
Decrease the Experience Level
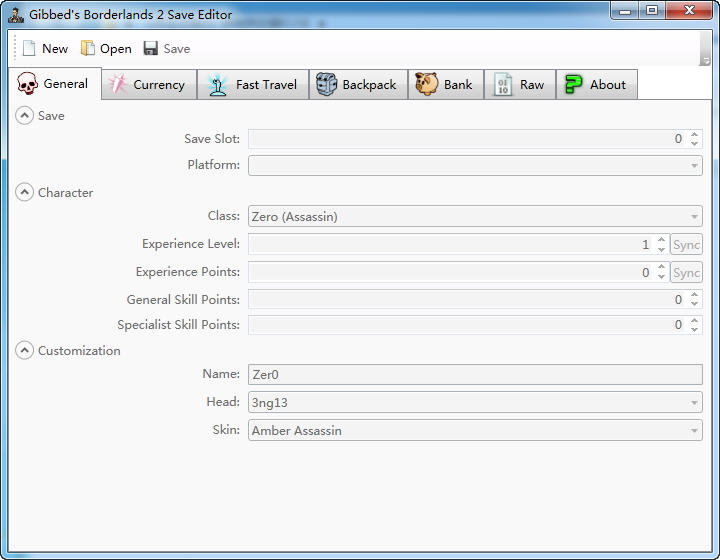[x=661, y=249]
